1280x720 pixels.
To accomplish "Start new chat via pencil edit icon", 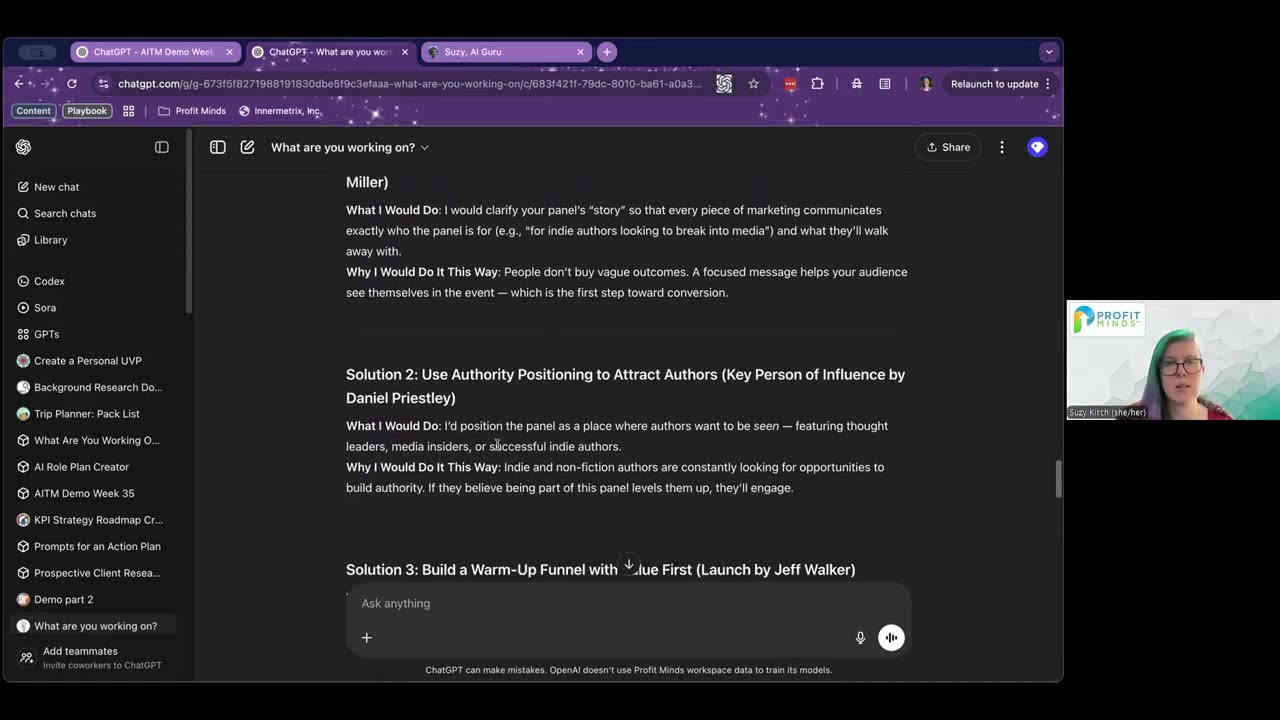I will click(247, 147).
